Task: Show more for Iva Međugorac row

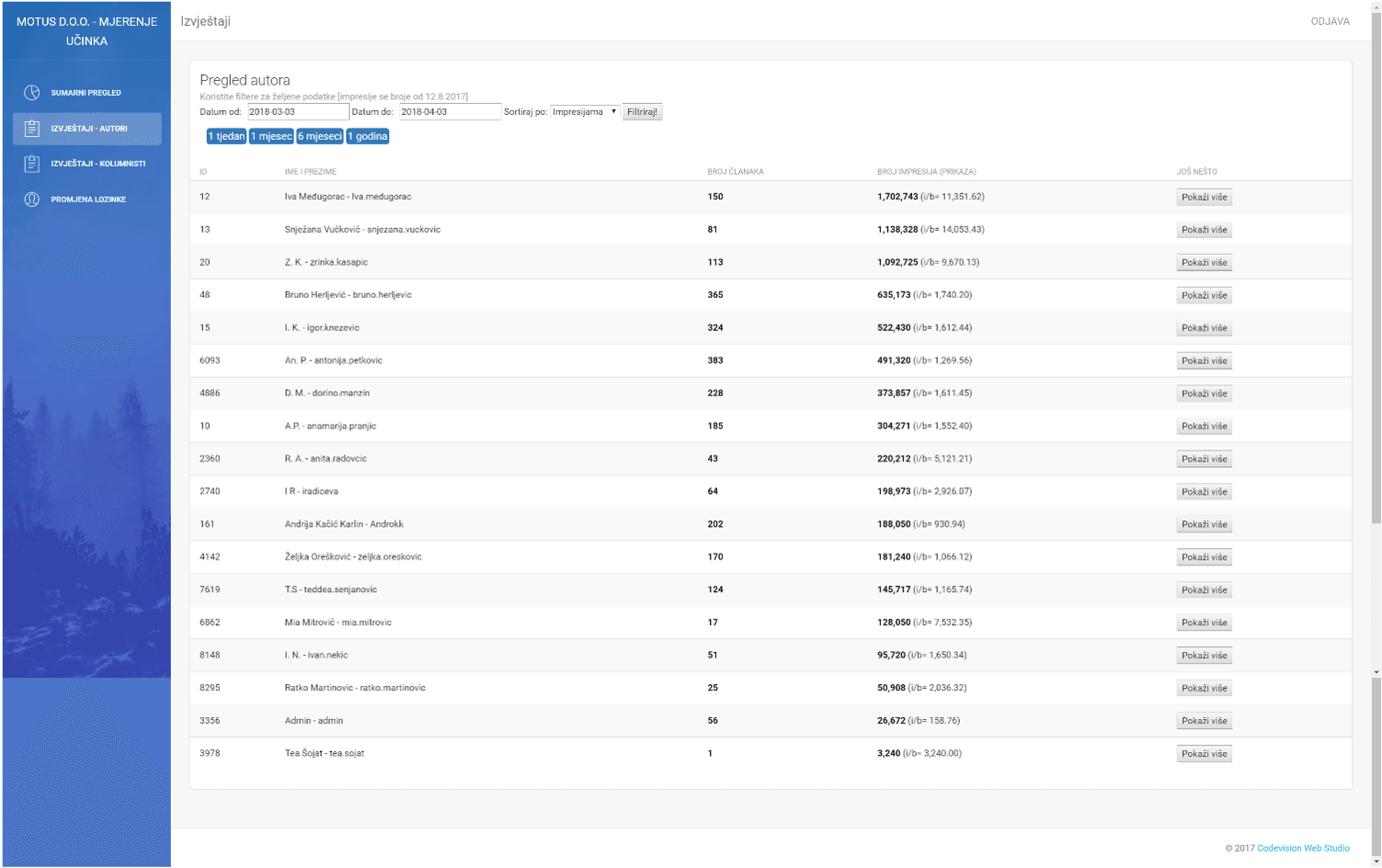Action: [x=1204, y=197]
